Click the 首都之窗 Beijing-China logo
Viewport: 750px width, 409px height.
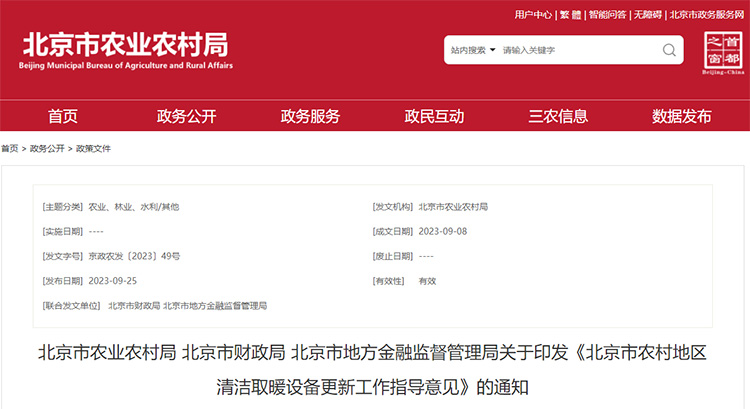(x=724, y=52)
